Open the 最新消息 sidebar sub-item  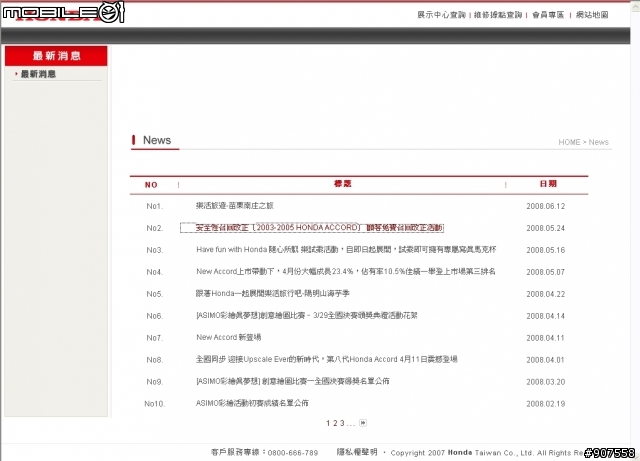point(38,74)
